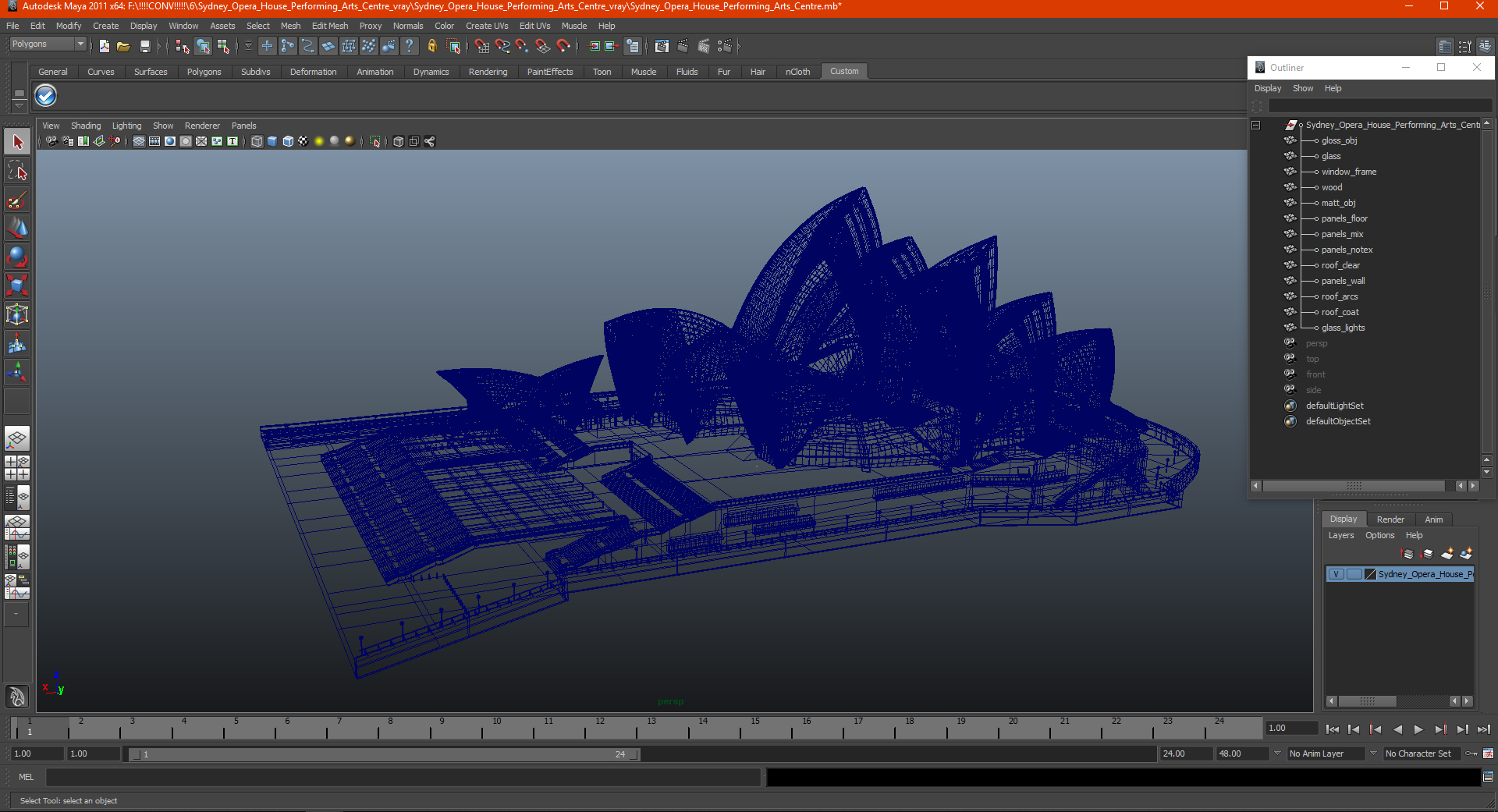Select the arrow Select Tool in toolbox

pos(17,141)
